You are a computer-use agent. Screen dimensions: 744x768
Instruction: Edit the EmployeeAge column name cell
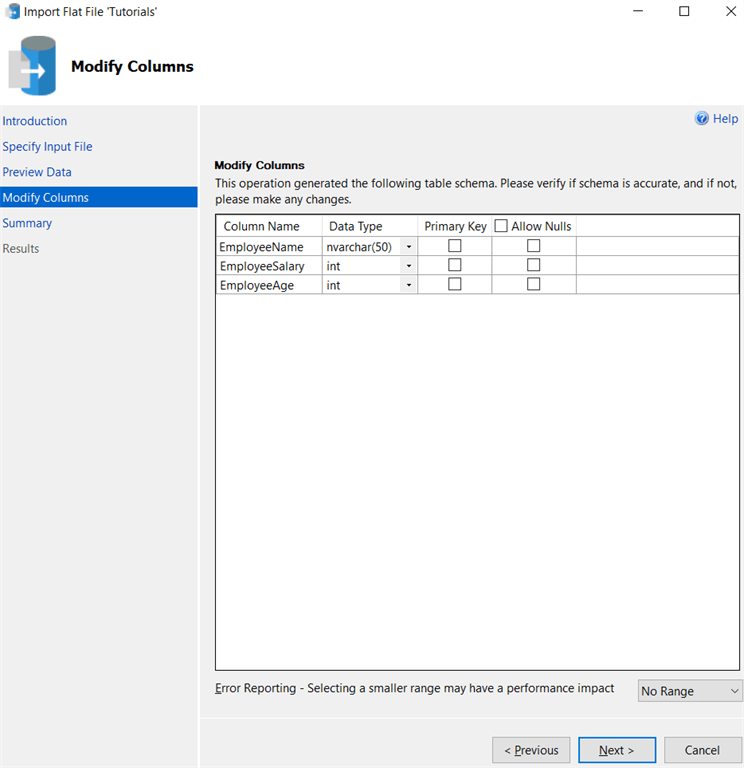269,285
